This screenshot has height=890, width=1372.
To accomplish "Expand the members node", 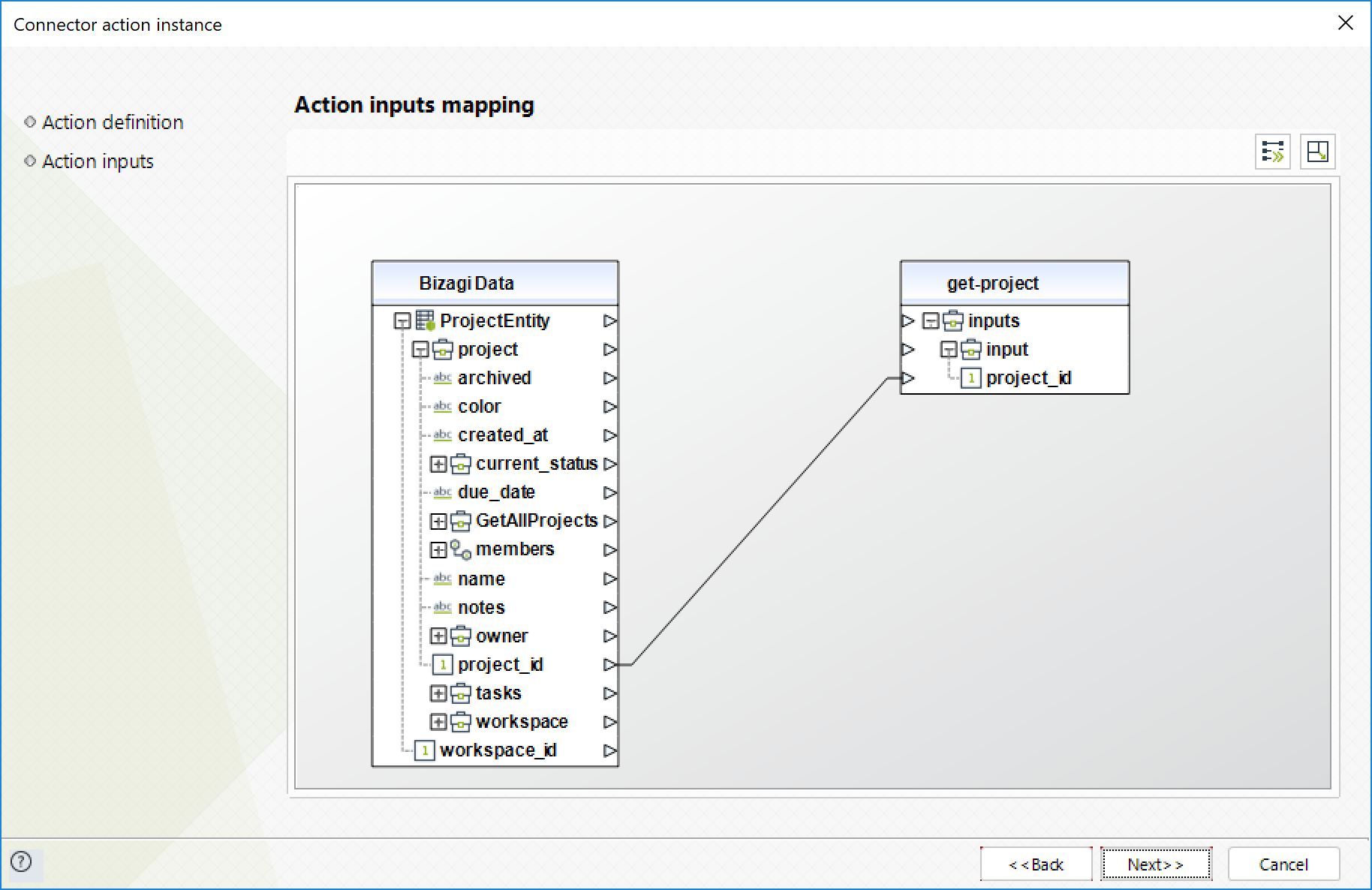I will (438, 549).
